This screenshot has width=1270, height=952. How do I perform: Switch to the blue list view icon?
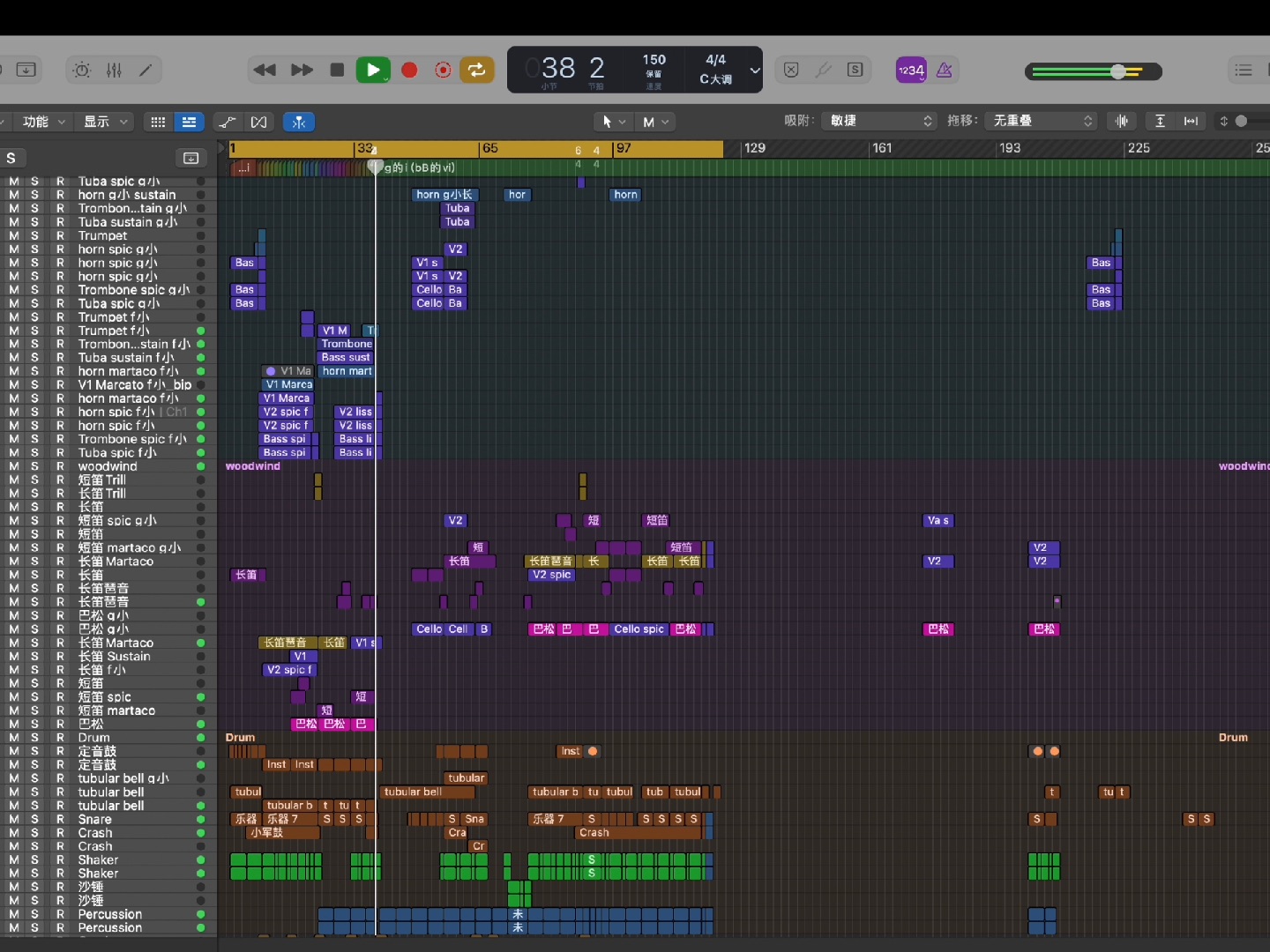pyautogui.click(x=189, y=122)
